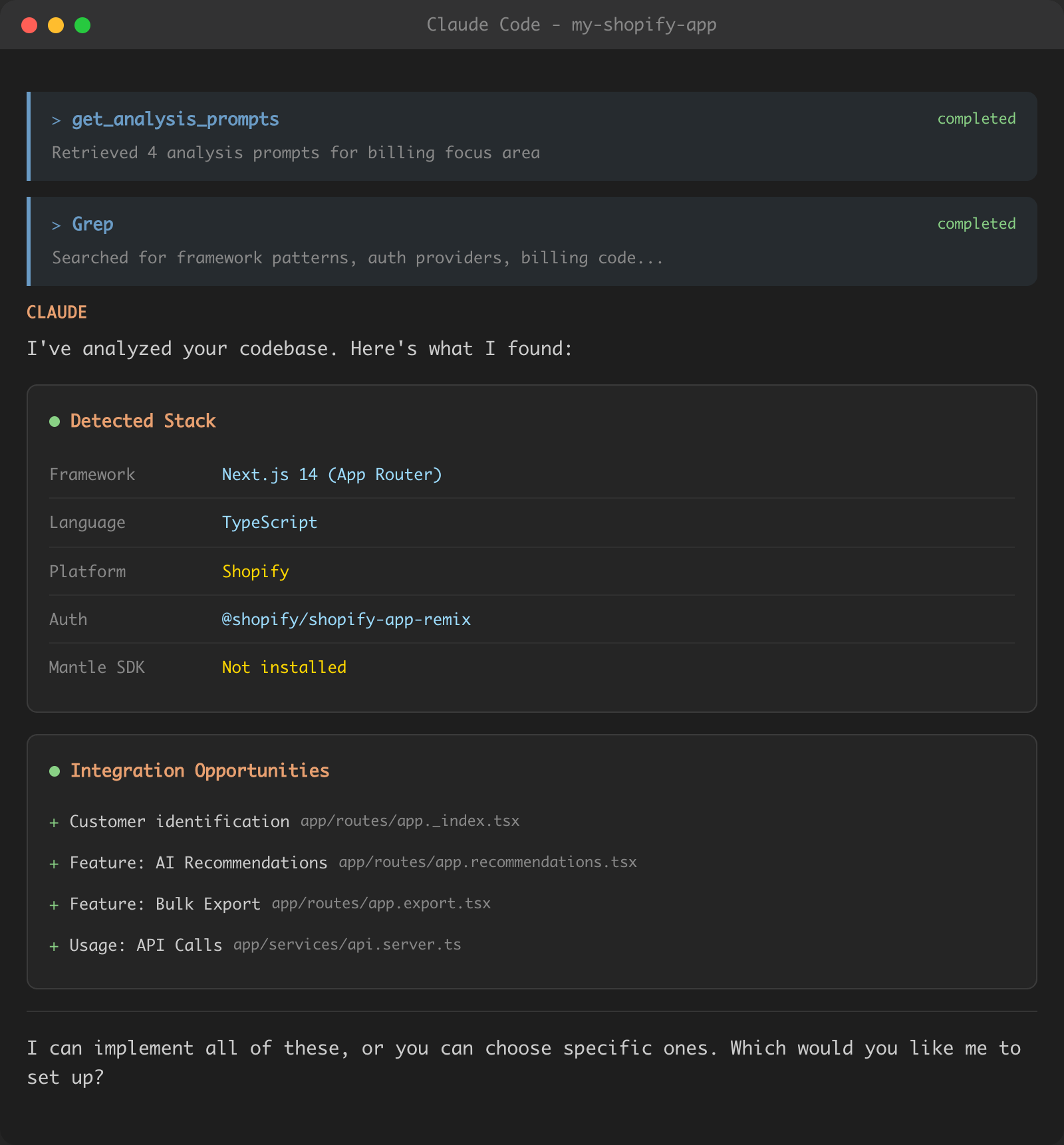Click the completed badge on the Grep card

click(x=976, y=223)
